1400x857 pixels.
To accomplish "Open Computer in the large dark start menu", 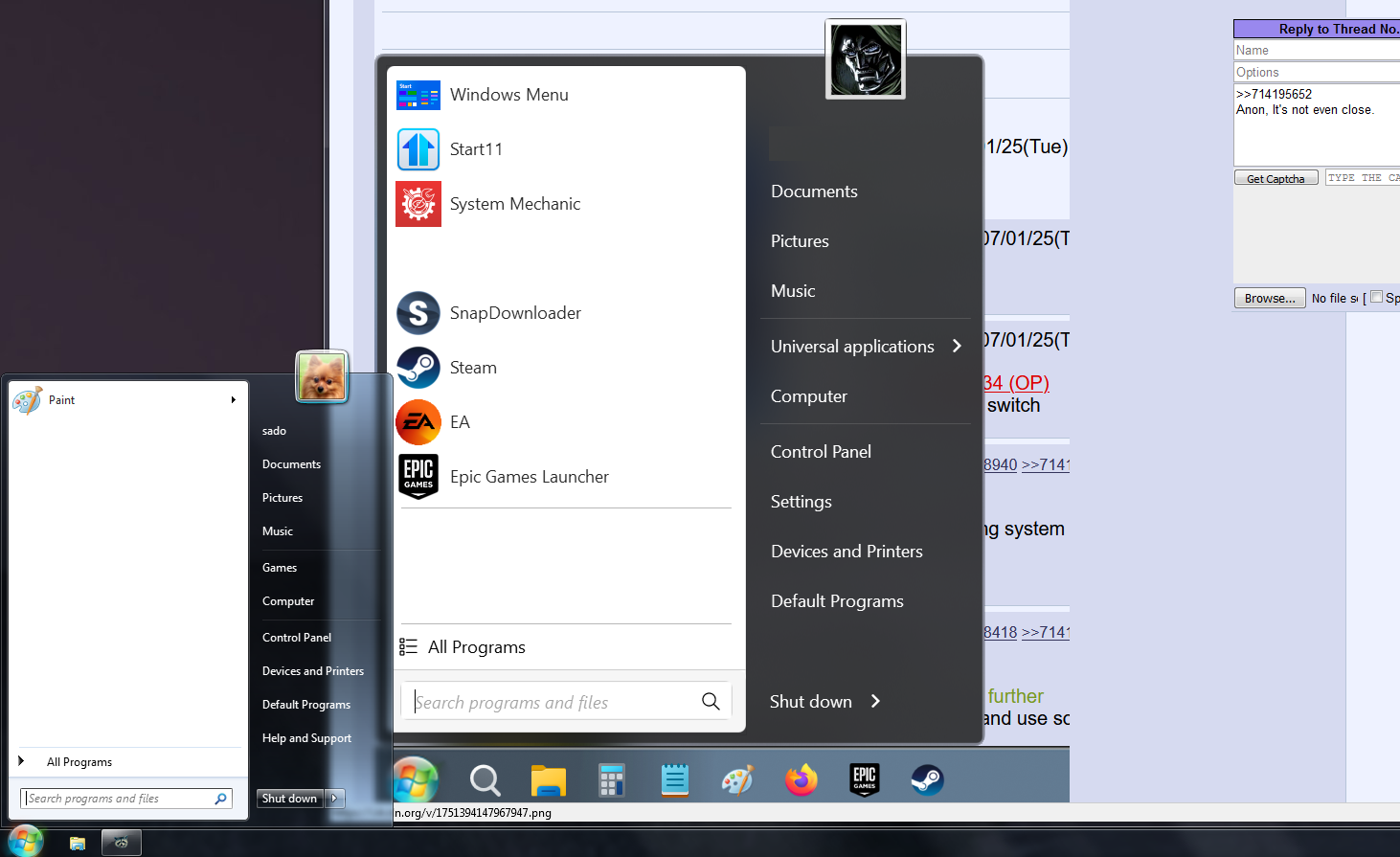I will point(809,396).
